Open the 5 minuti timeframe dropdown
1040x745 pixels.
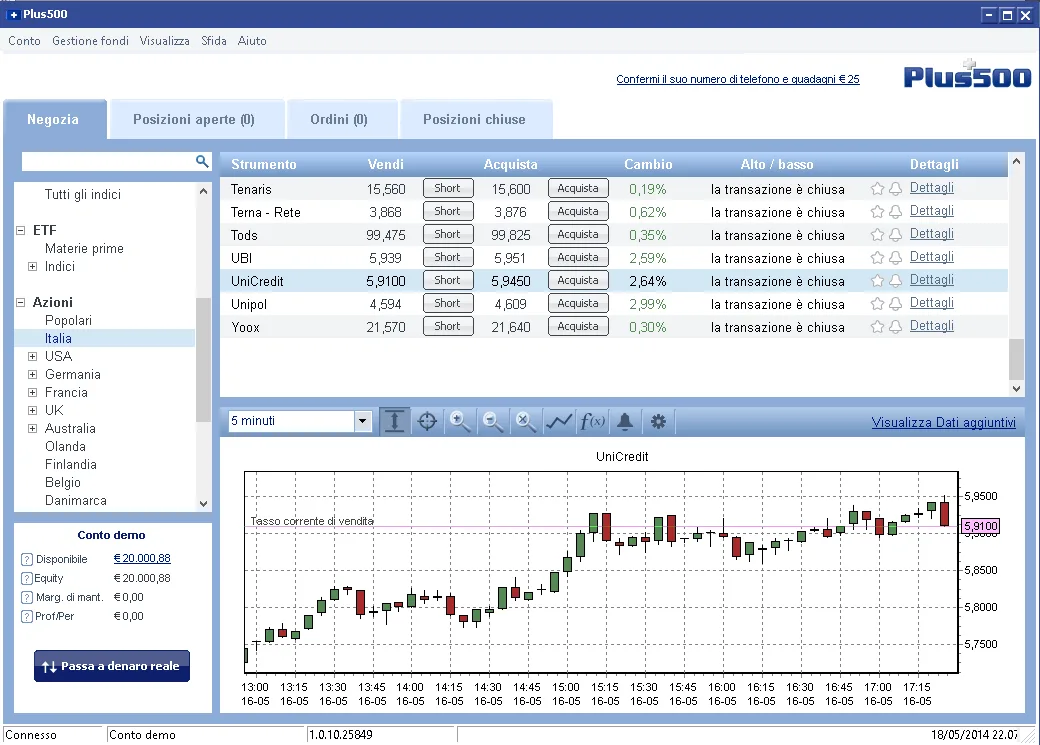pos(362,421)
